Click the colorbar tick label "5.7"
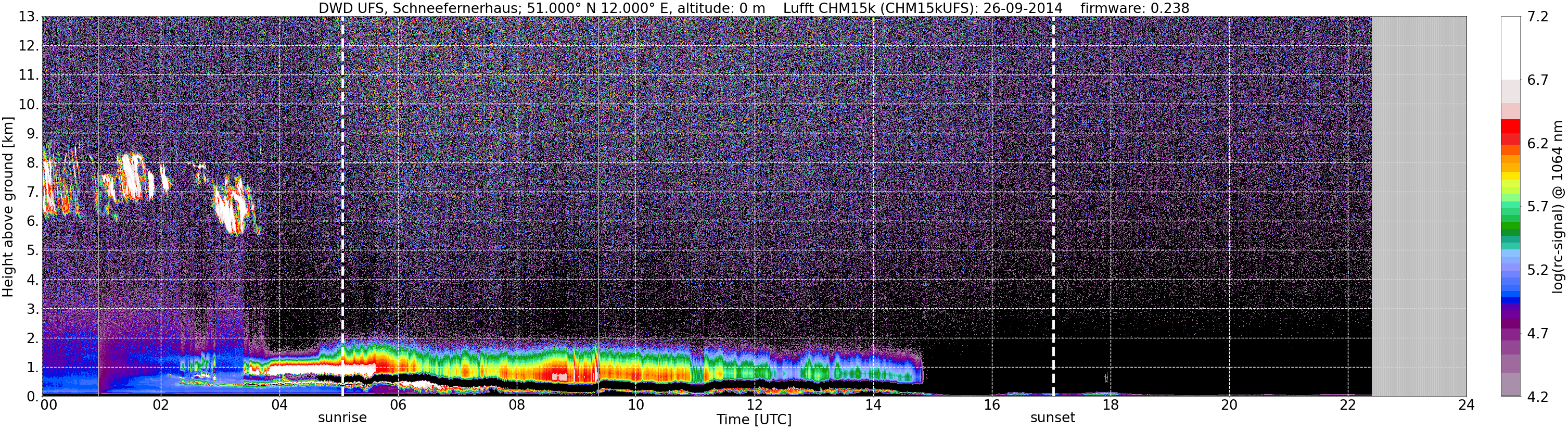The image size is (1568, 430). pyautogui.click(x=1538, y=207)
